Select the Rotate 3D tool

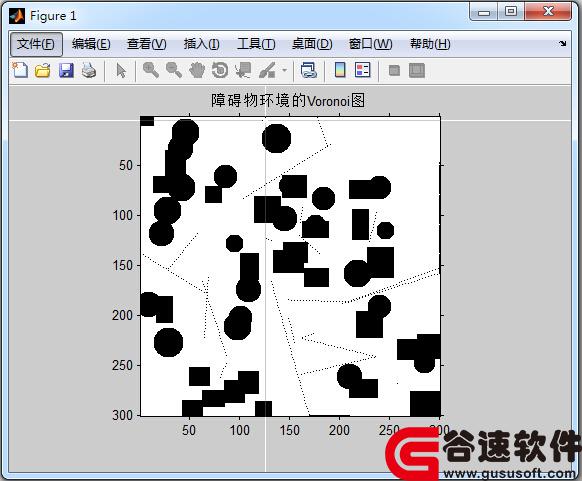[220, 70]
